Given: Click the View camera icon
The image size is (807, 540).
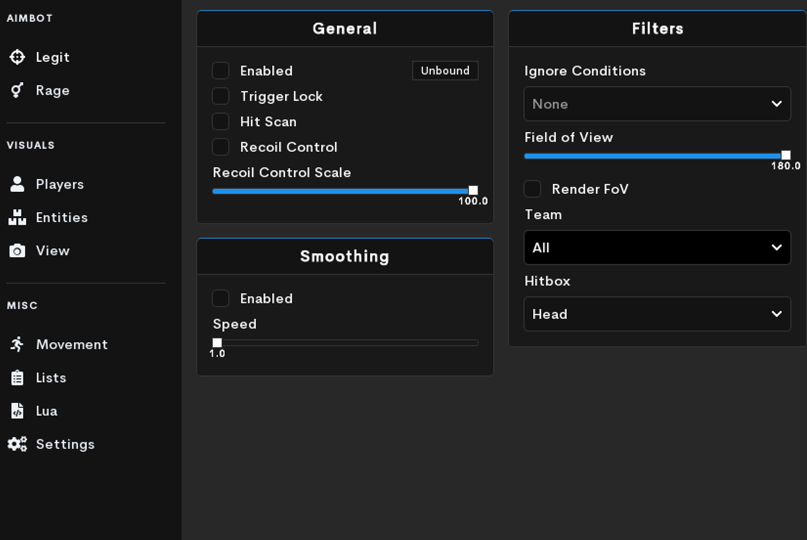Looking at the screenshot, I should 17,251.
